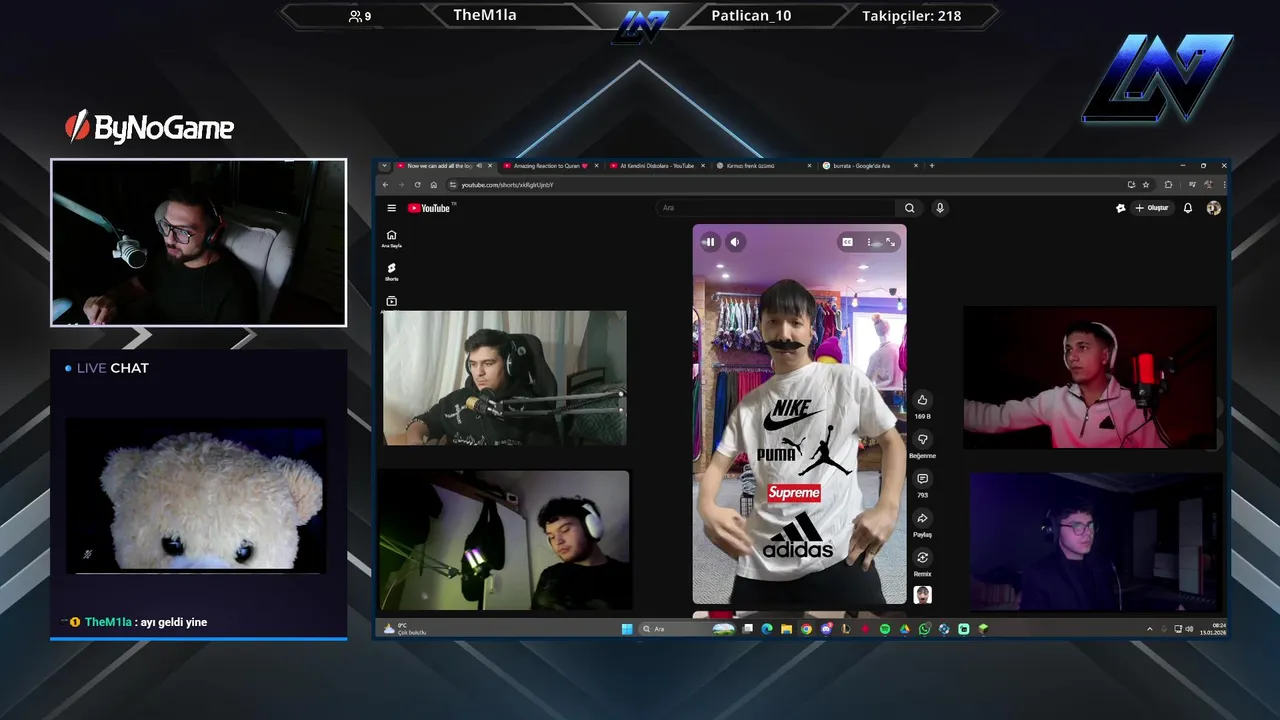Image resolution: width=1280 pixels, height=720 pixels.
Task: Click the YouTube search magnifier button
Action: pyautogui.click(x=909, y=208)
